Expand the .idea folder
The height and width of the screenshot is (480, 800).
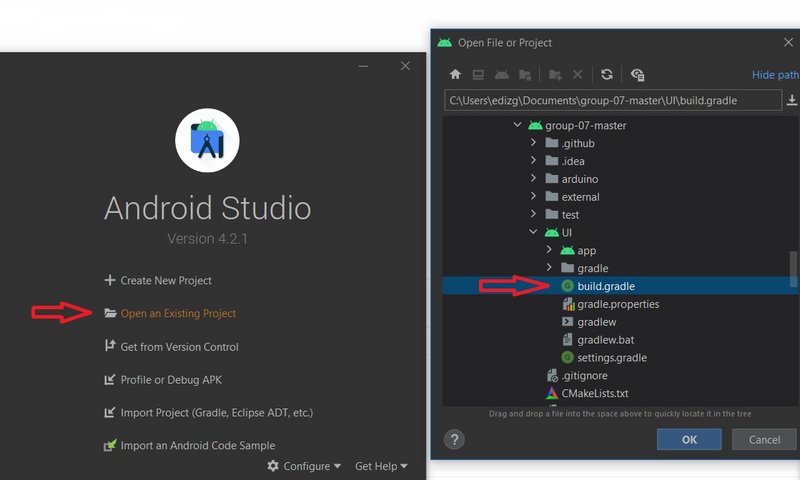pyautogui.click(x=533, y=160)
